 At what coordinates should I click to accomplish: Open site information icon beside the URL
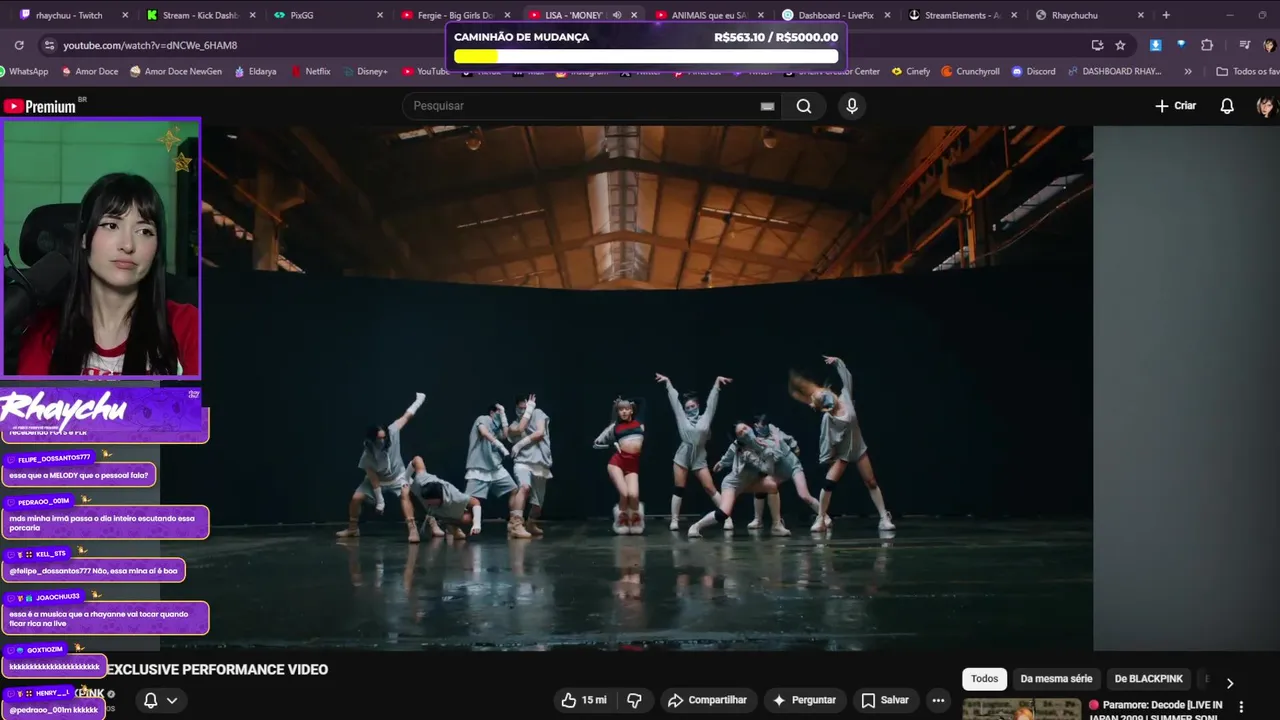[49, 45]
